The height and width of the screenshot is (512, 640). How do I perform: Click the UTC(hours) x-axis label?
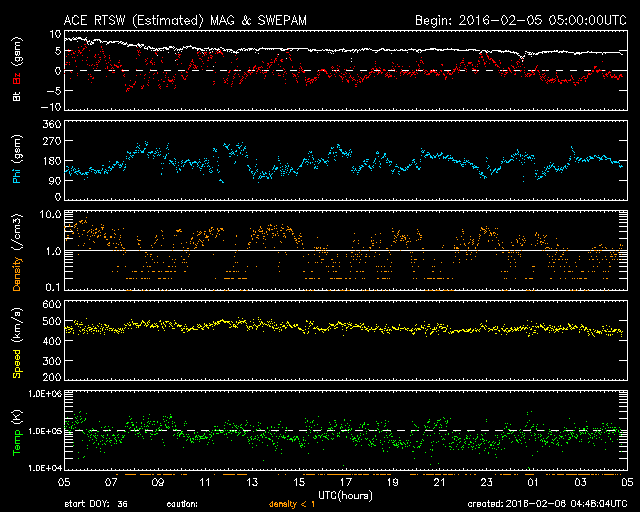click(345, 492)
